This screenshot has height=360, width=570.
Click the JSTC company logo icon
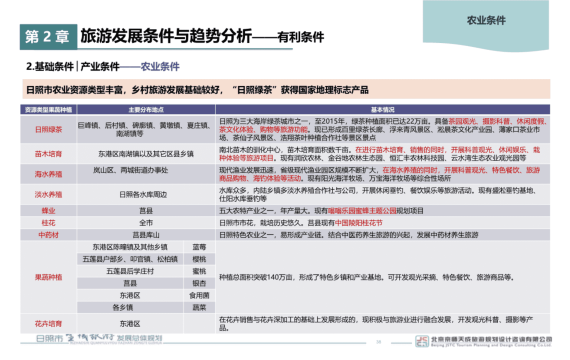pyautogui.click(x=422, y=341)
